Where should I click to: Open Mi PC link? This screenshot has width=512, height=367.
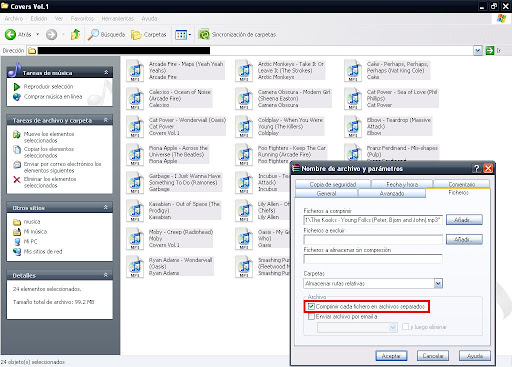coord(30,242)
